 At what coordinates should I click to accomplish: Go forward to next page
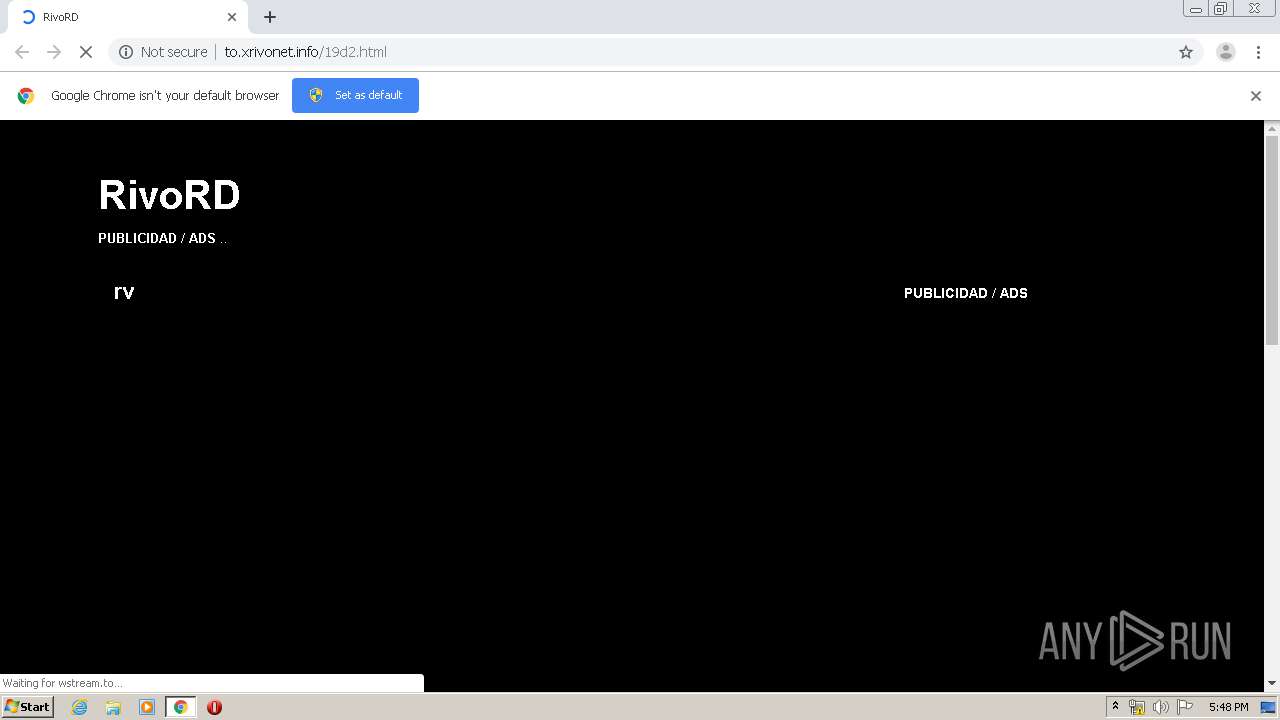[x=54, y=52]
